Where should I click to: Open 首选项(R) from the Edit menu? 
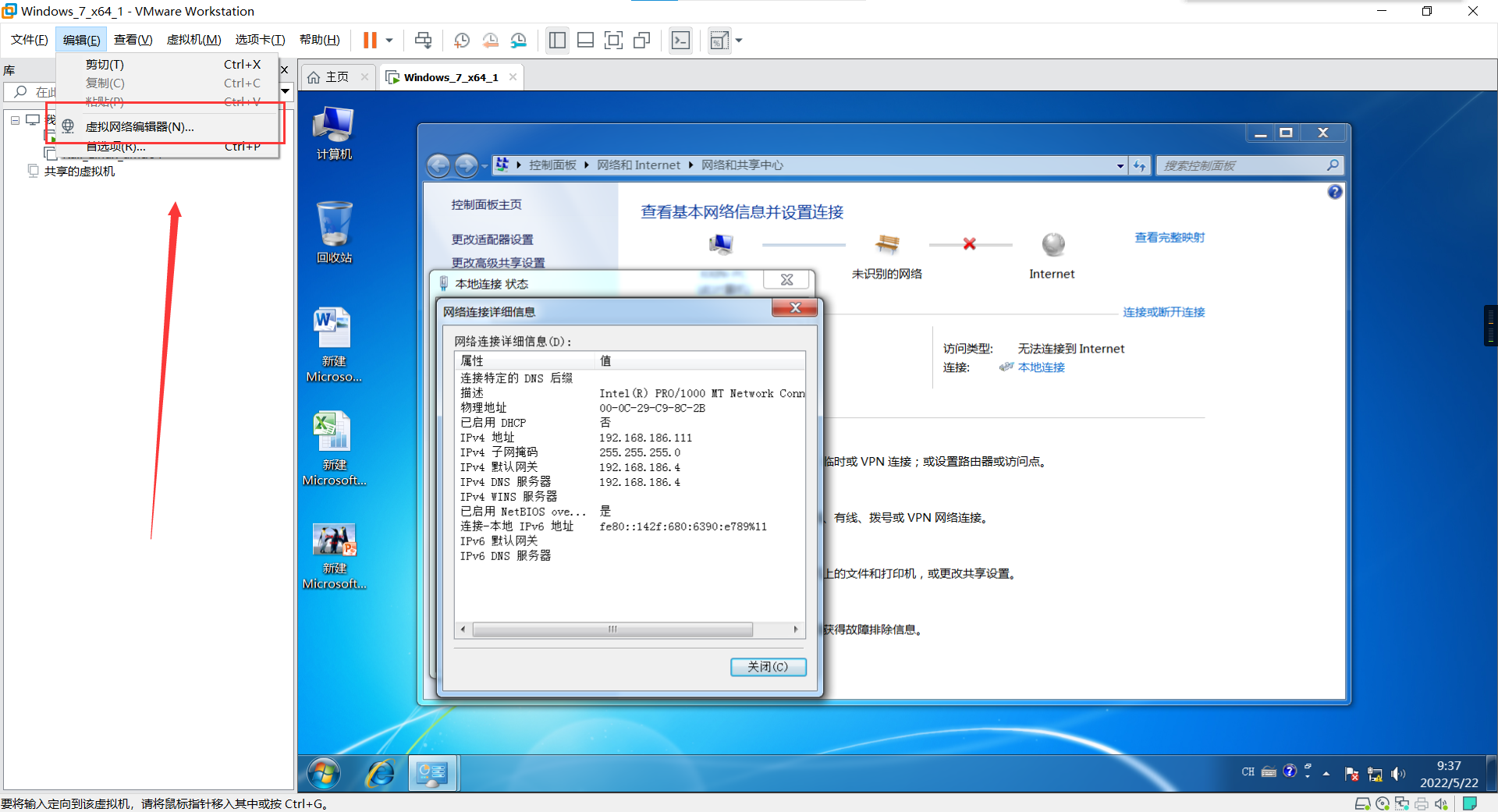(168, 147)
